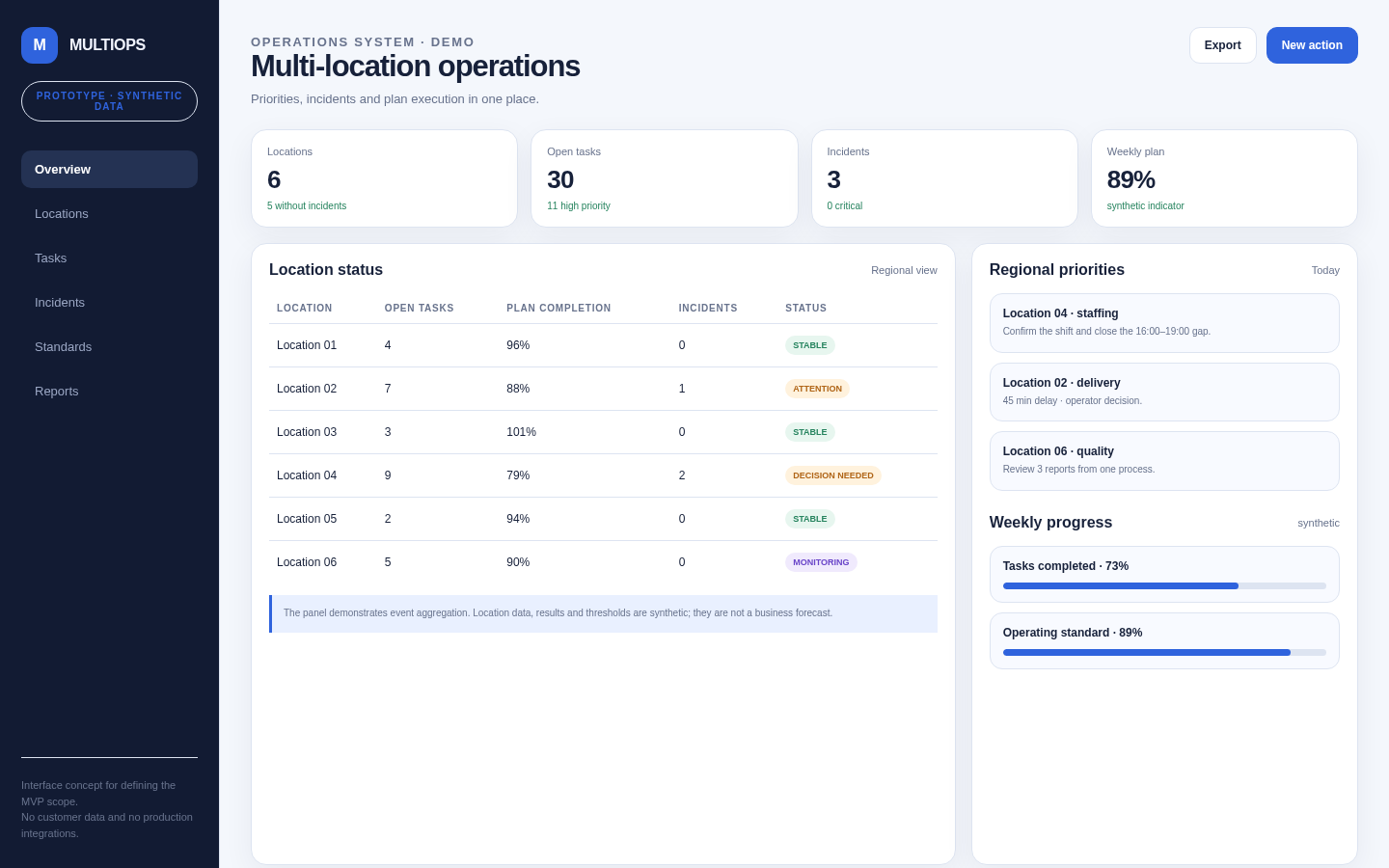This screenshot has width=1389, height=868.
Task: Open the Tasks sidebar section
Action: 109,258
